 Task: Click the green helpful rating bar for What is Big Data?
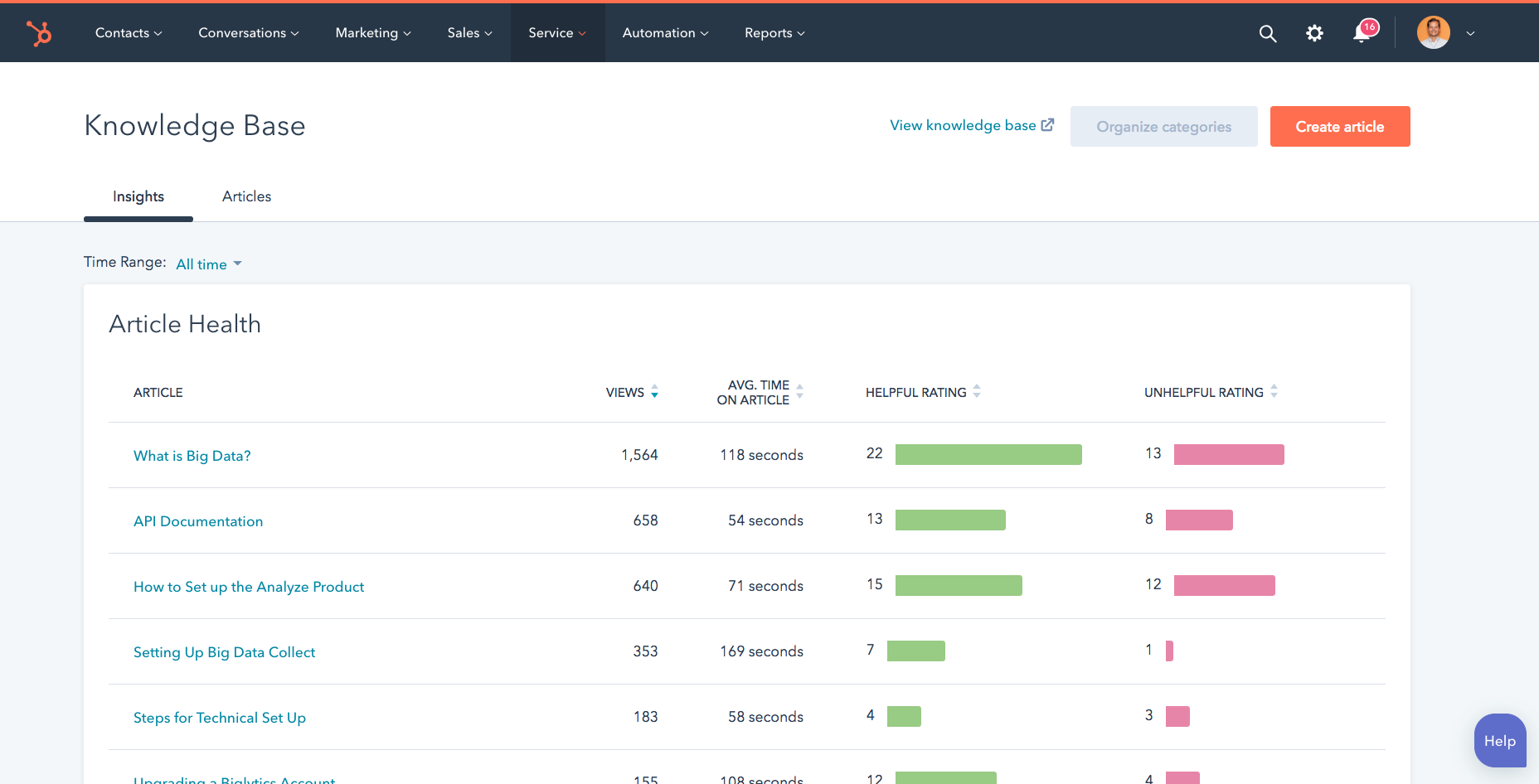coord(988,454)
